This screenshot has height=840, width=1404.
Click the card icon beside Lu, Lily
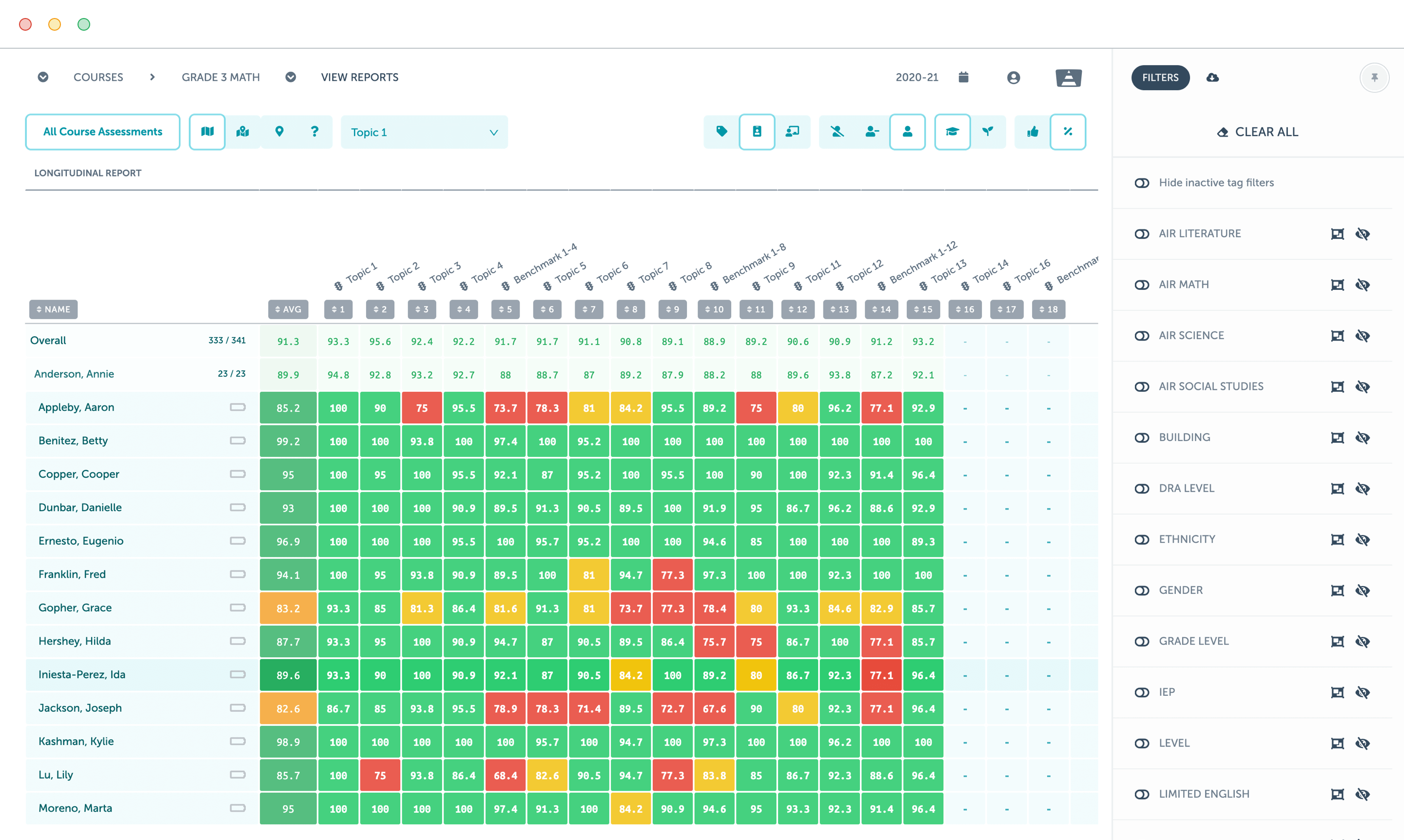coord(238,774)
